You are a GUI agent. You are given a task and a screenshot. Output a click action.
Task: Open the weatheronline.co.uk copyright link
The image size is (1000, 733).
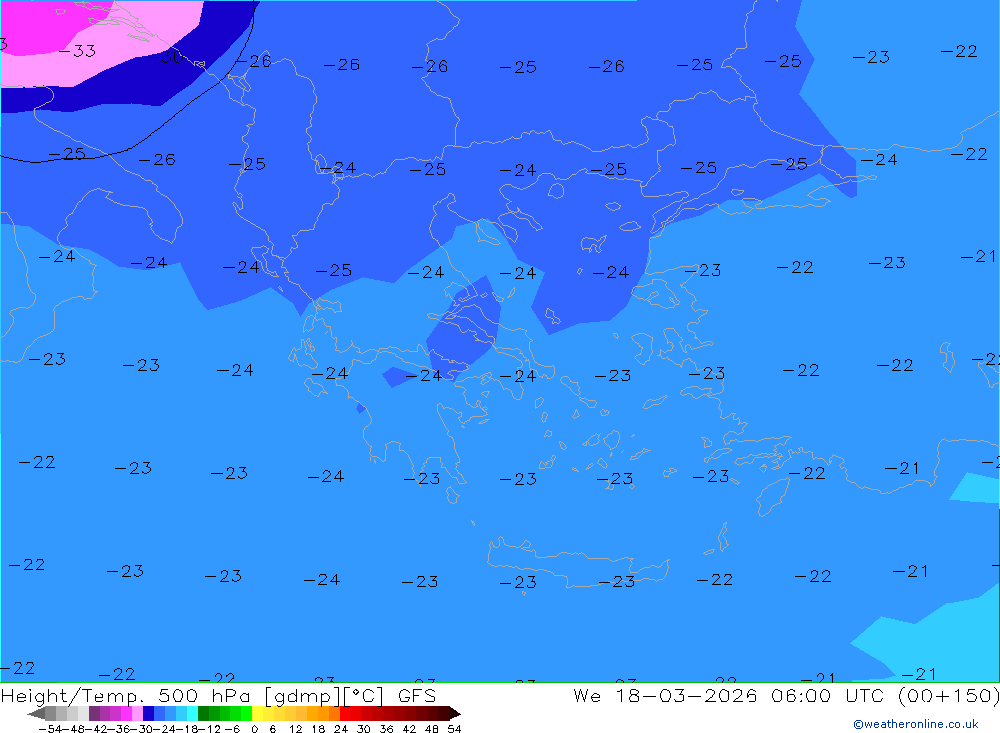point(916,724)
